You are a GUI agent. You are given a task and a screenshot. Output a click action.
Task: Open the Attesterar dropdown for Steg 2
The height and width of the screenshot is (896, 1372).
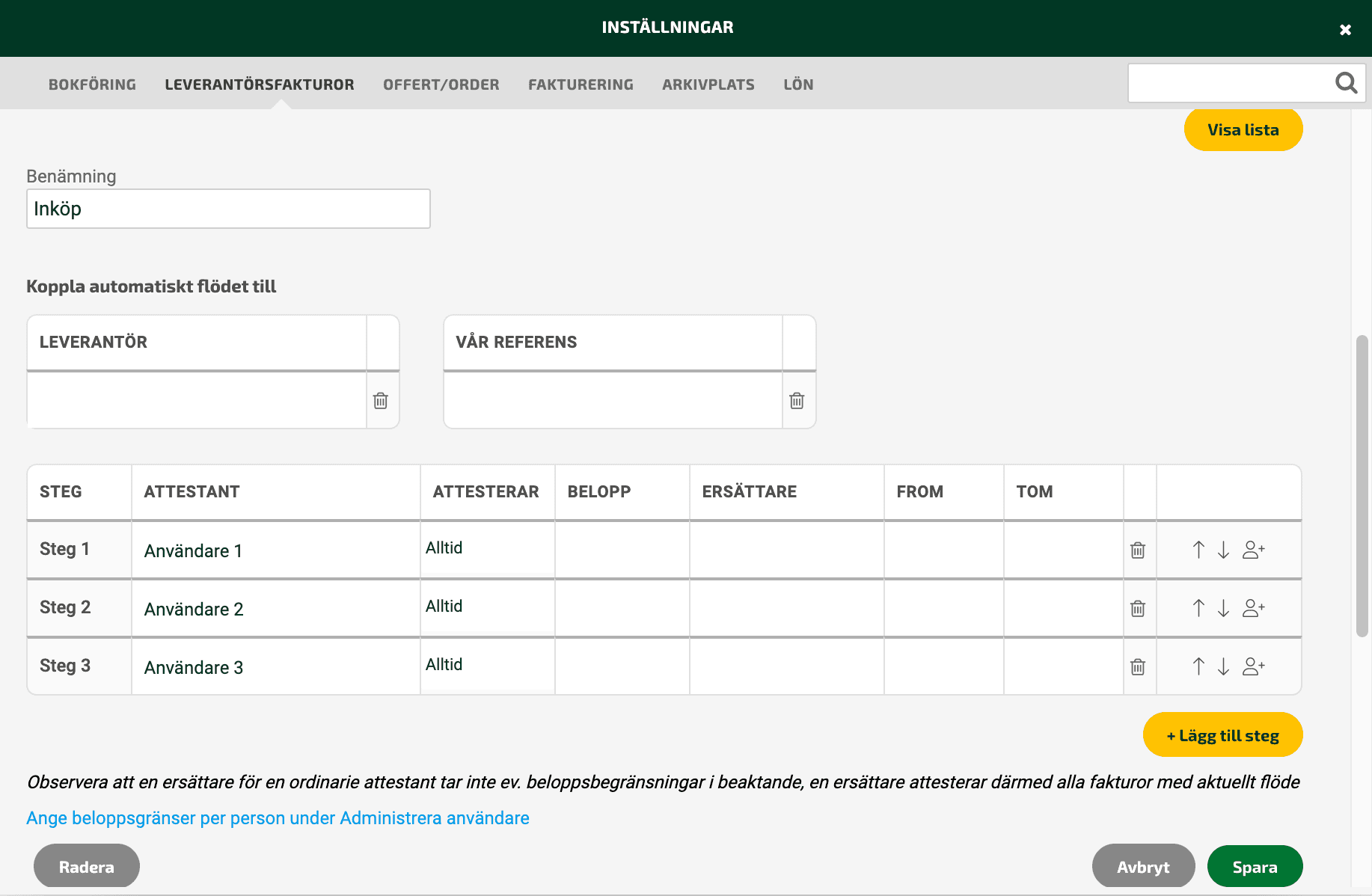tap(488, 607)
